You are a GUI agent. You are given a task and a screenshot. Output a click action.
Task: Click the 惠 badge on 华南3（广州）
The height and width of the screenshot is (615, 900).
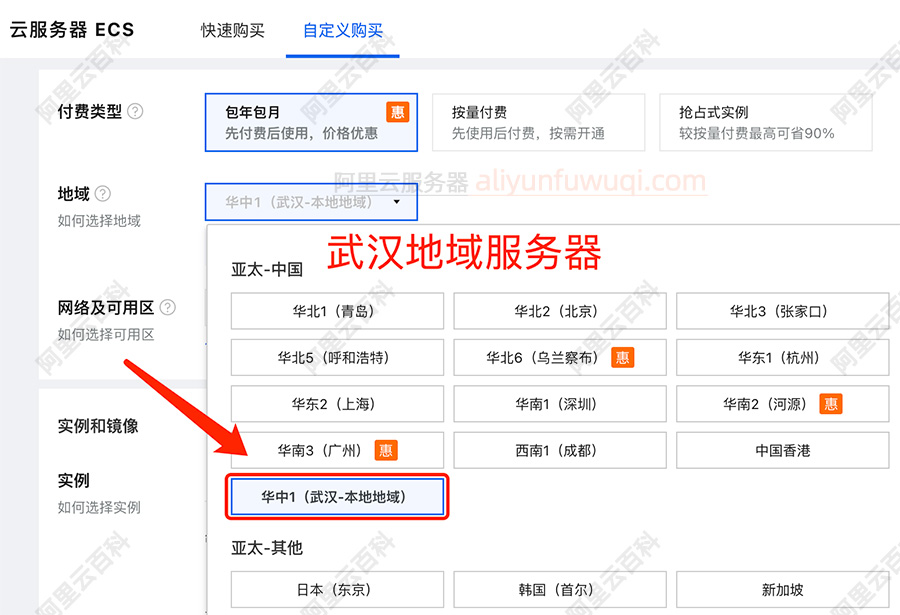[386, 450]
